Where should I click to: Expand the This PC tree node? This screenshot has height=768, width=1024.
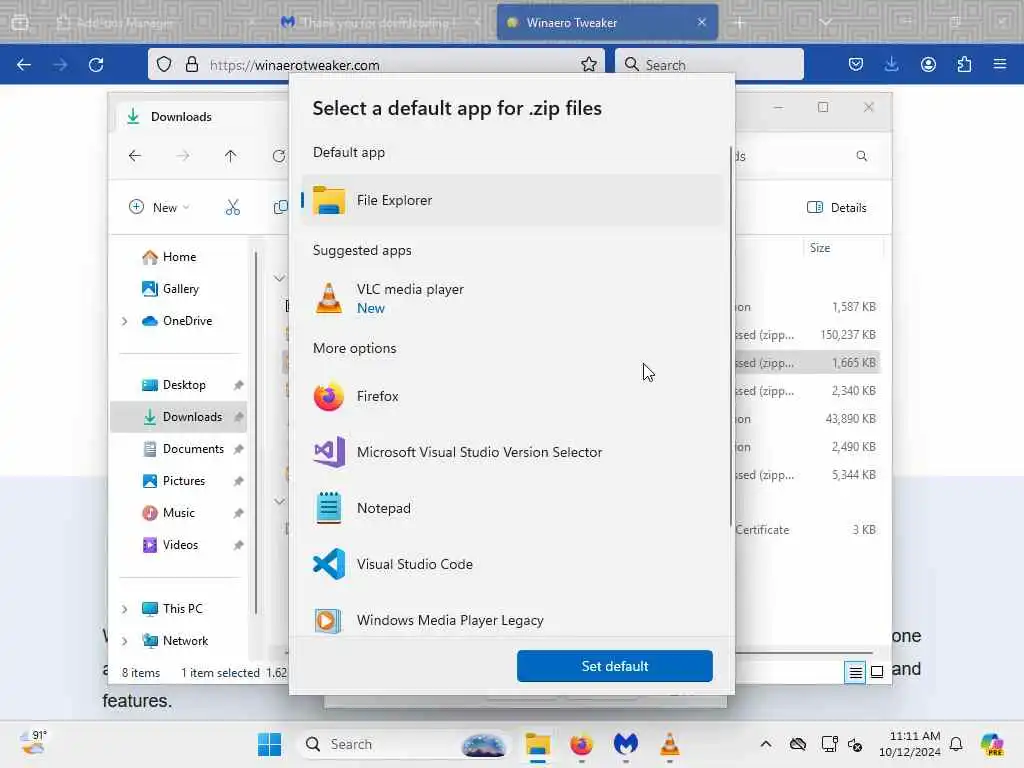125,609
